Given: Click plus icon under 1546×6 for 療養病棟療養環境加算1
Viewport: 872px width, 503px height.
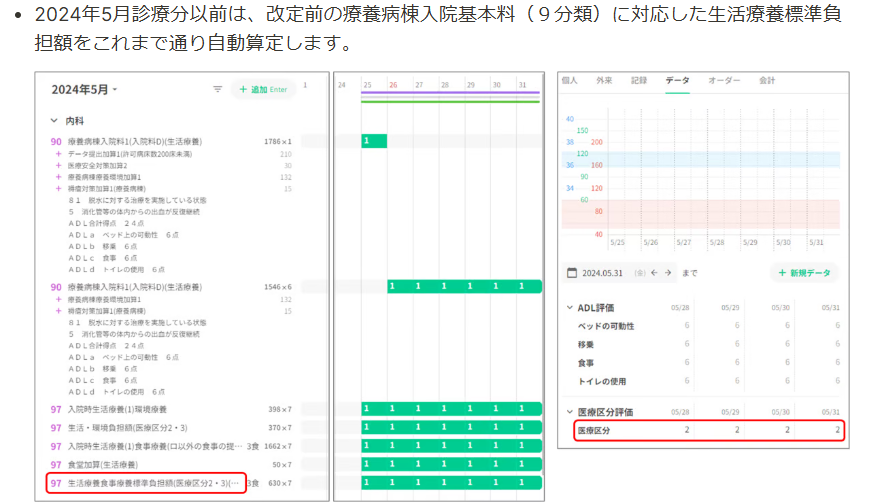Looking at the screenshot, I should [58, 299].
